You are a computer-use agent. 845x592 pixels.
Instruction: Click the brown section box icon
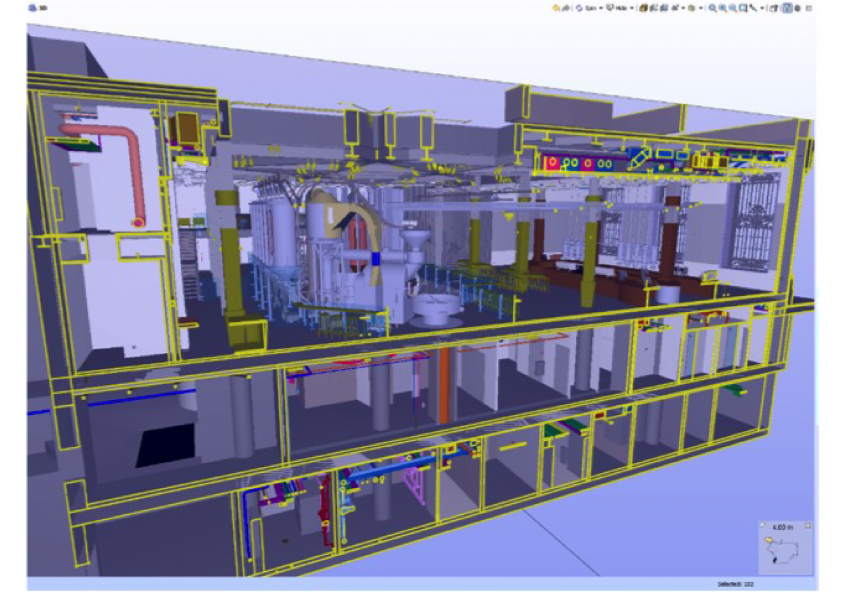641,8
